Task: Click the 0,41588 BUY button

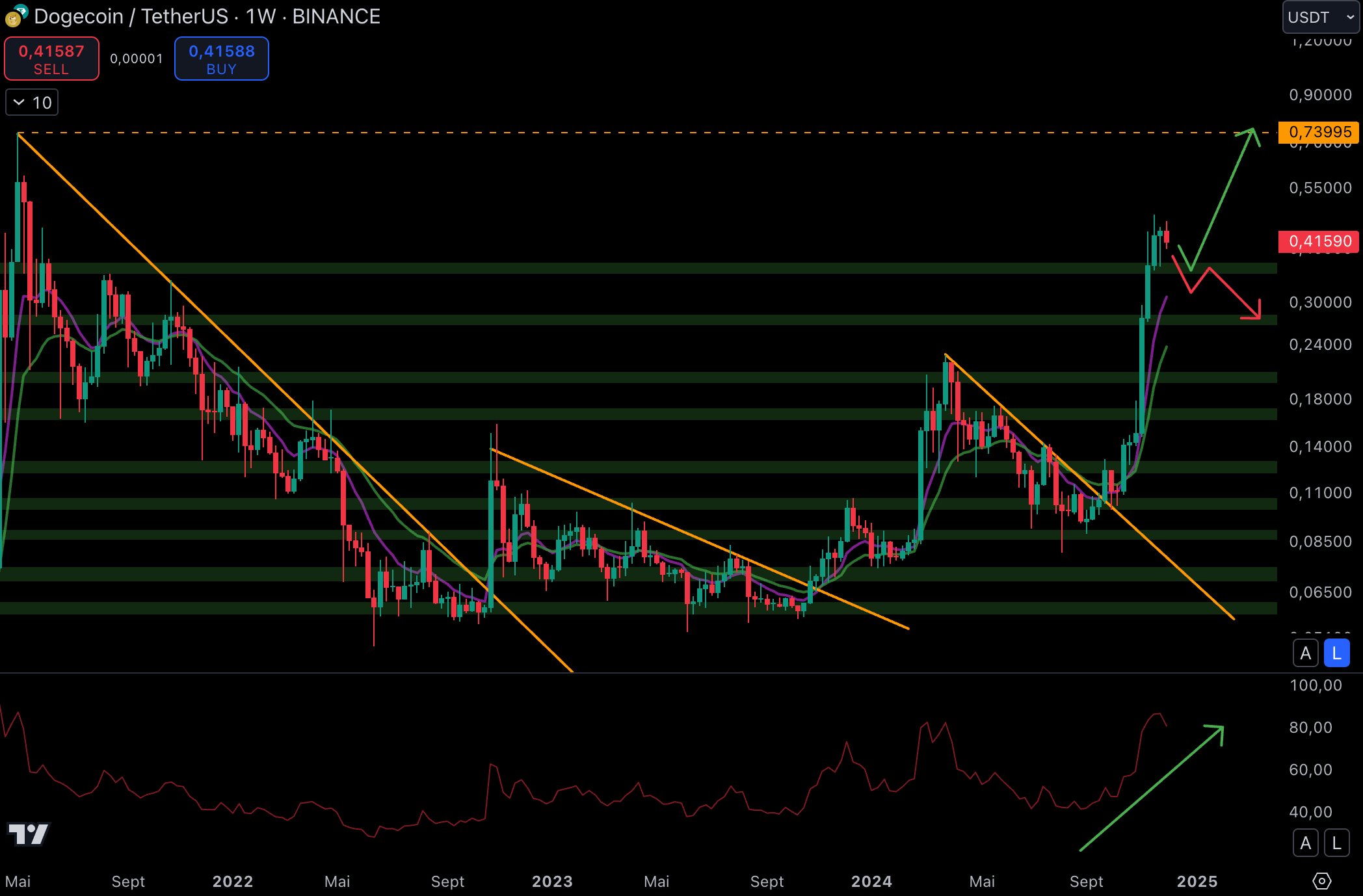Action: [x=221, y=59]
